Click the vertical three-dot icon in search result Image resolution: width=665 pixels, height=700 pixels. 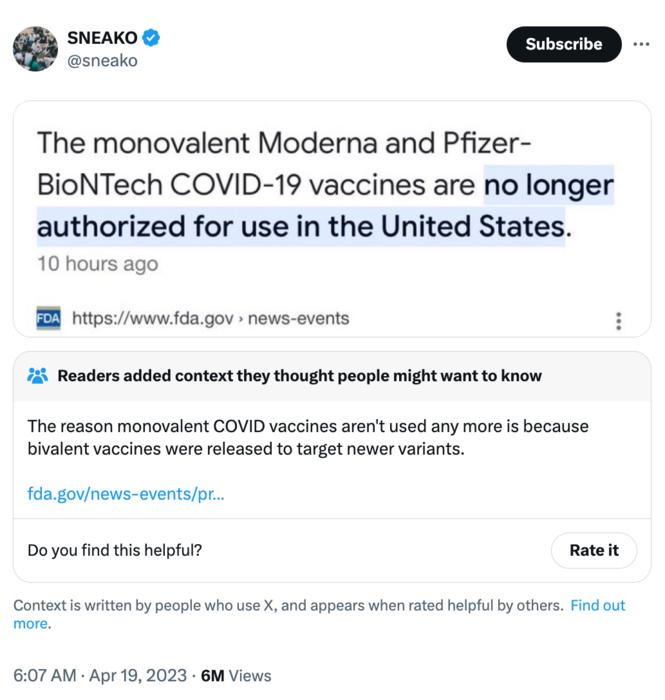pos(619,320)
